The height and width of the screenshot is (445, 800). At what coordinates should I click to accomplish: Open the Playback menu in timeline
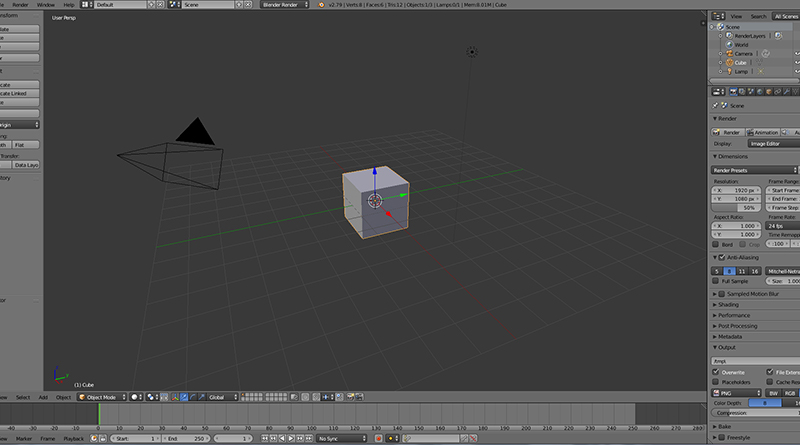tap(74, 438)
